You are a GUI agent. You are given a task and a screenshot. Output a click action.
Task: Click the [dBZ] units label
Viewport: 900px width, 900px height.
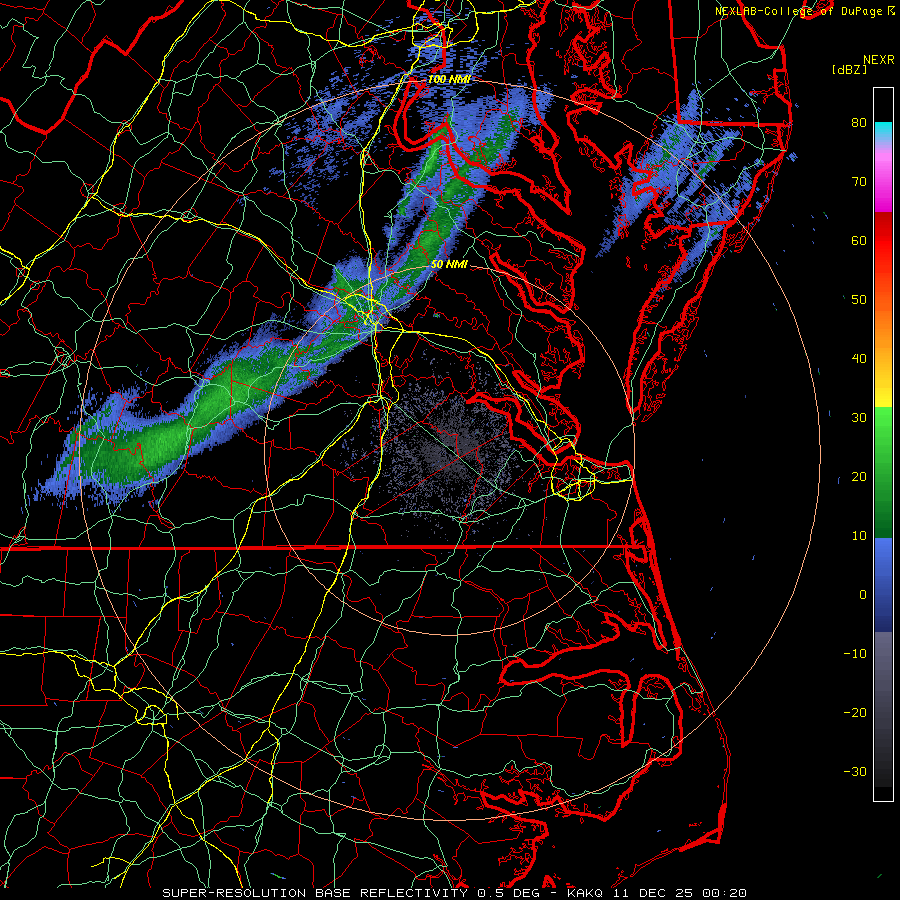[x=849, y=70]
